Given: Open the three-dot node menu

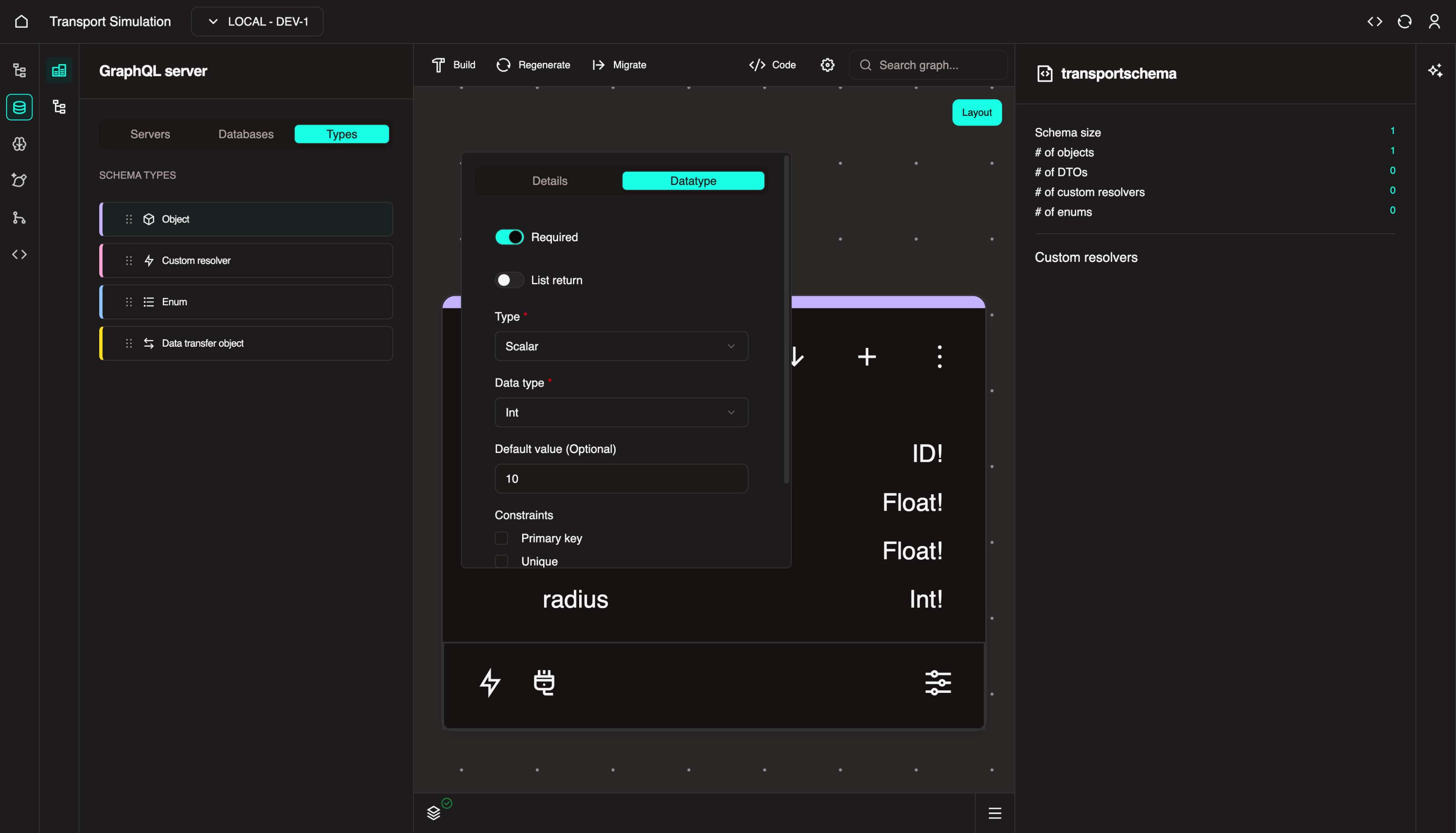Looking at the screenshot, I should pos(939,356).
